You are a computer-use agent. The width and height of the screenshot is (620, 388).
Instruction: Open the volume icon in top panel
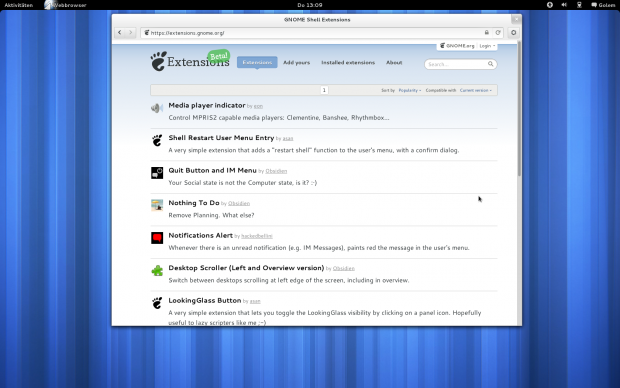coord(564,5)
